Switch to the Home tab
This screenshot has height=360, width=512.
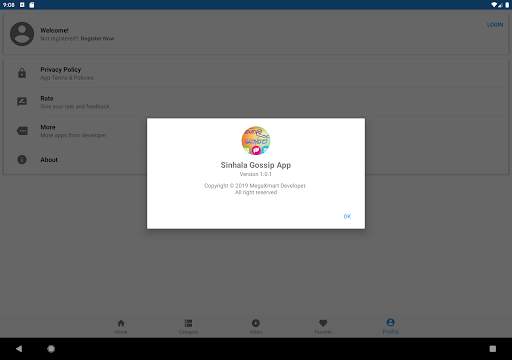point(121,326)
